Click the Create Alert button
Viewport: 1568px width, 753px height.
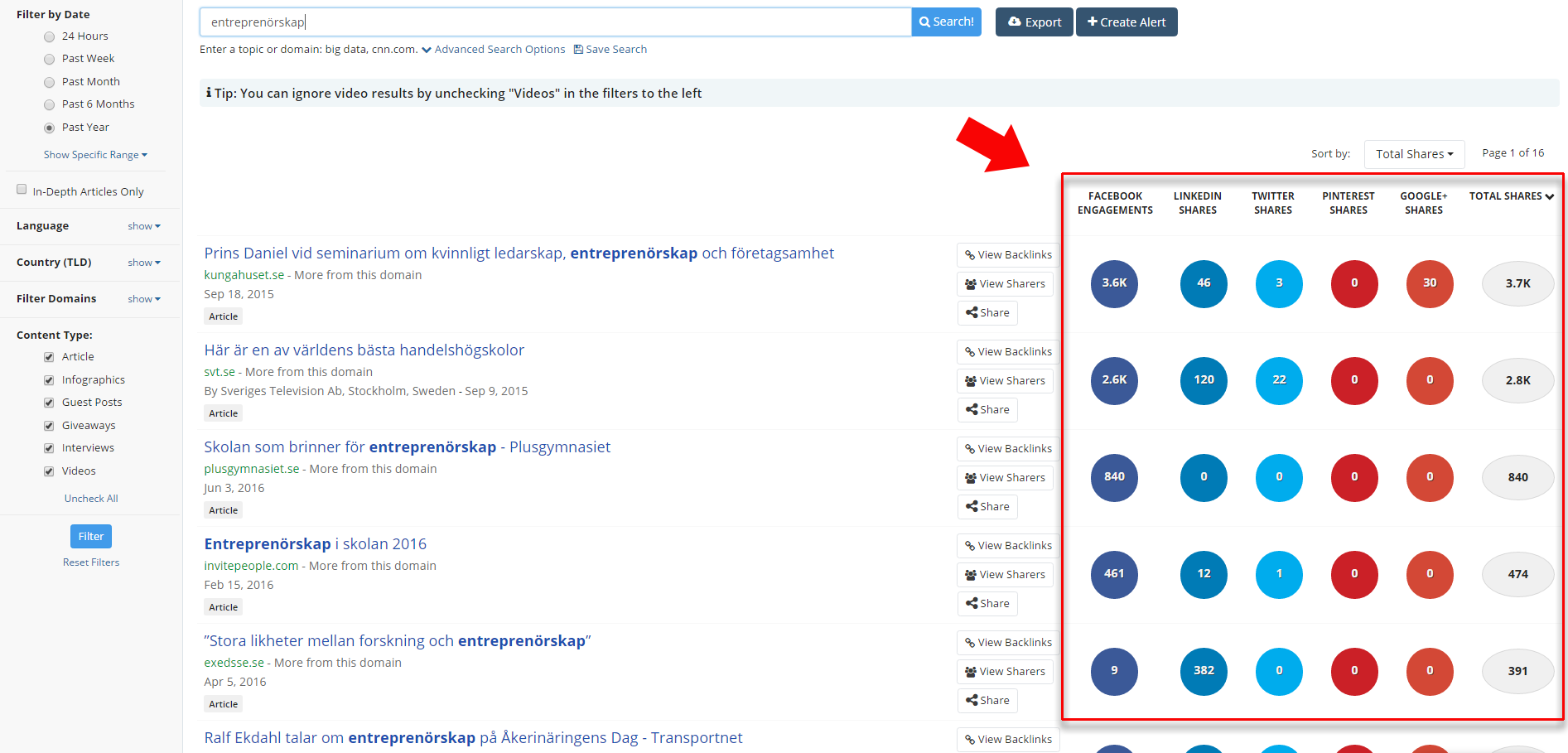[1127, 22]
